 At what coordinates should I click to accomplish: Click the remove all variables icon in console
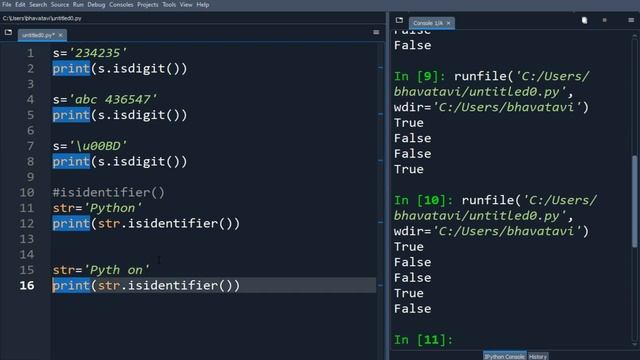point(584,20)
